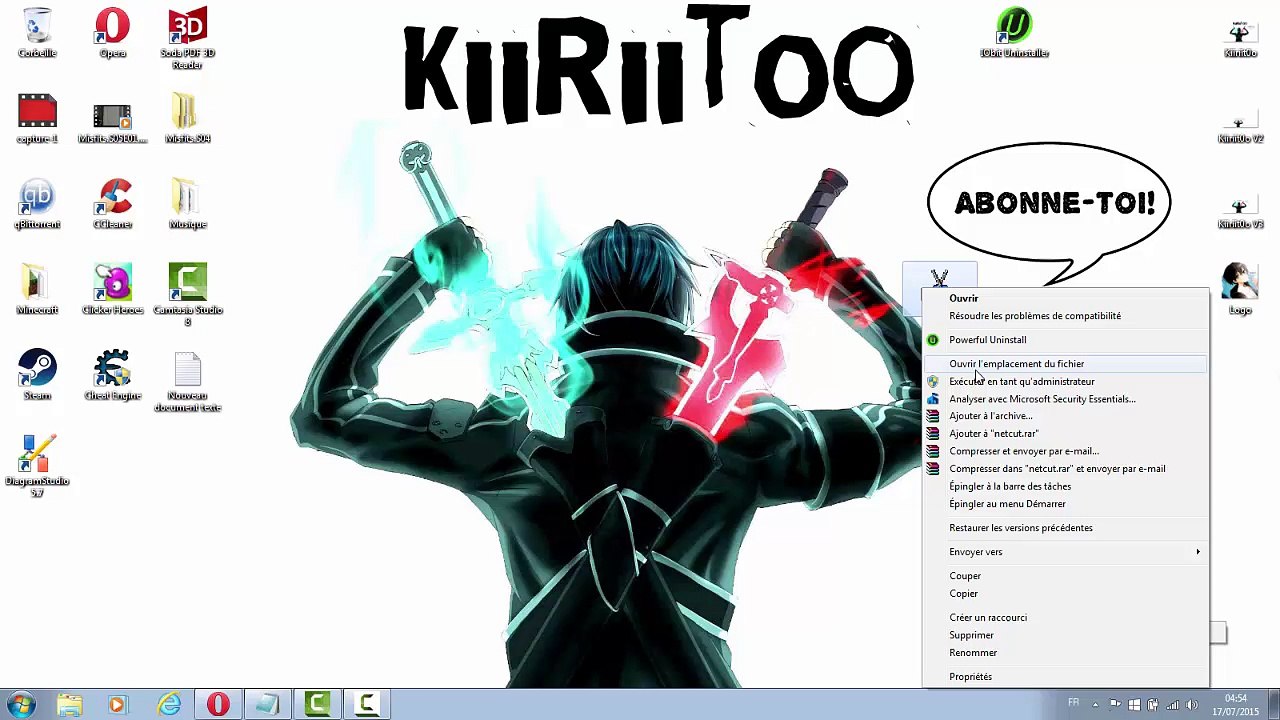Choose Analyser avec Microsoft Security Essentials
The width and height of the screenshot is (1280, 720).
pyautogui.click(x=1065, y=399)
